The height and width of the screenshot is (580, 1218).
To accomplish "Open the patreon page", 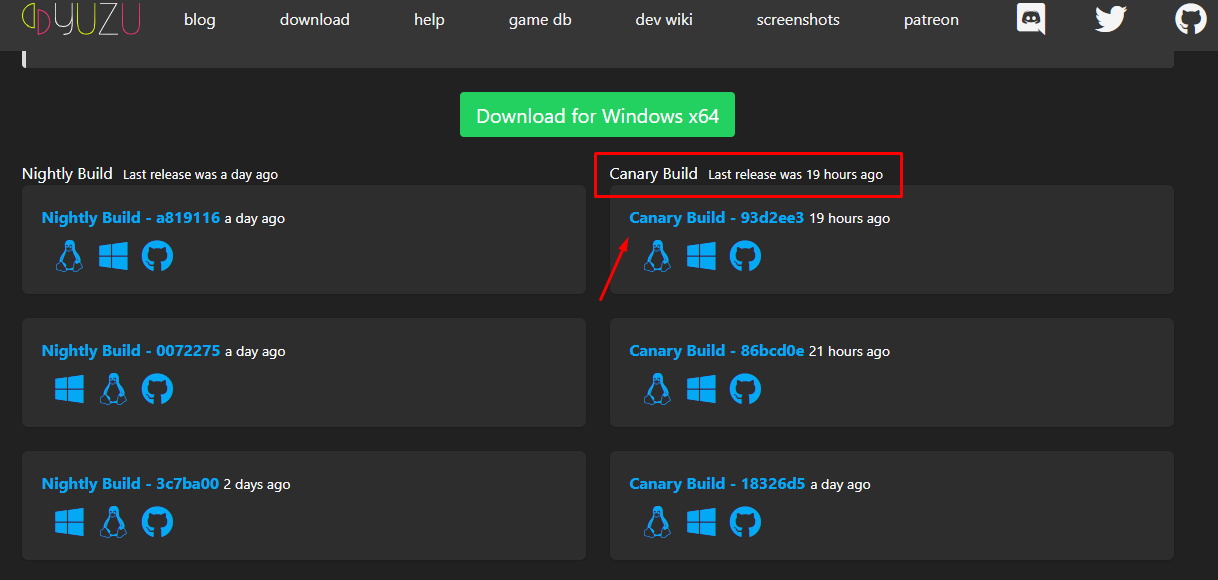I will pos(931,20).
